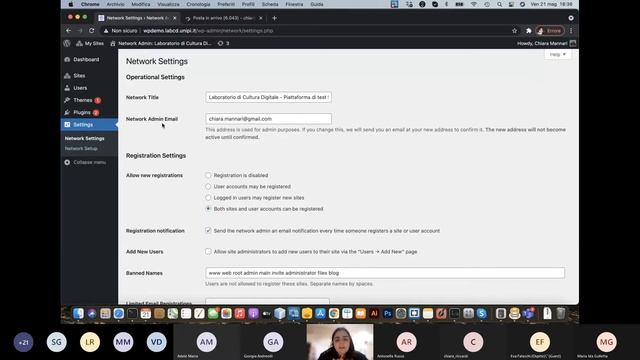Open a new browser tab with the plus icon
This screenshot has width=640, height=360.
(274, 18)
